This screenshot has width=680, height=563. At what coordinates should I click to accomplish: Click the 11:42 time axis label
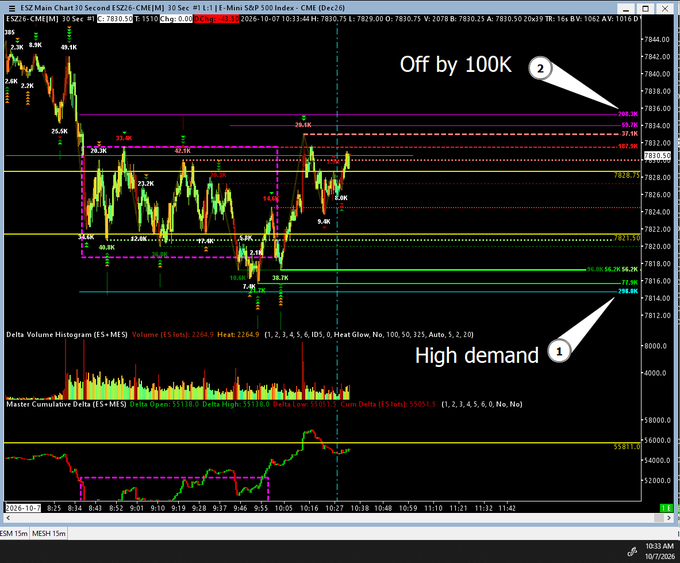click(507, 508)
